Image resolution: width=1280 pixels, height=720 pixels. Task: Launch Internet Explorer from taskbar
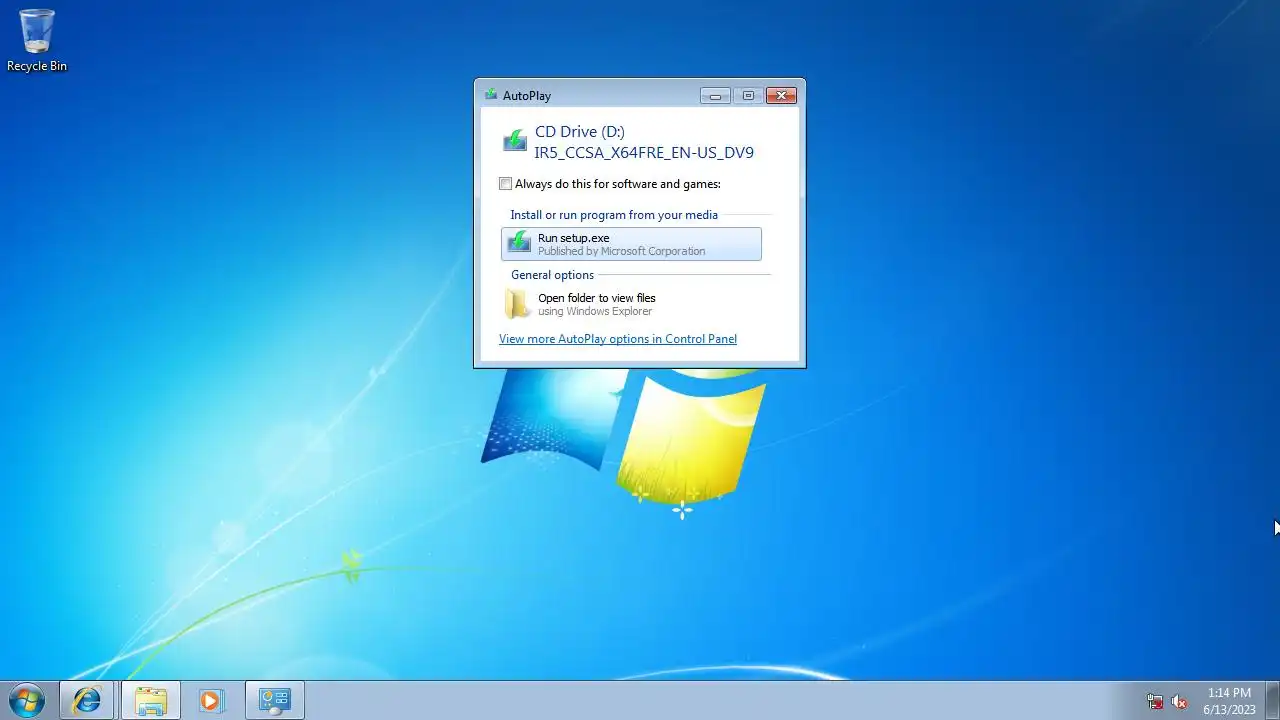pos(87,700)
